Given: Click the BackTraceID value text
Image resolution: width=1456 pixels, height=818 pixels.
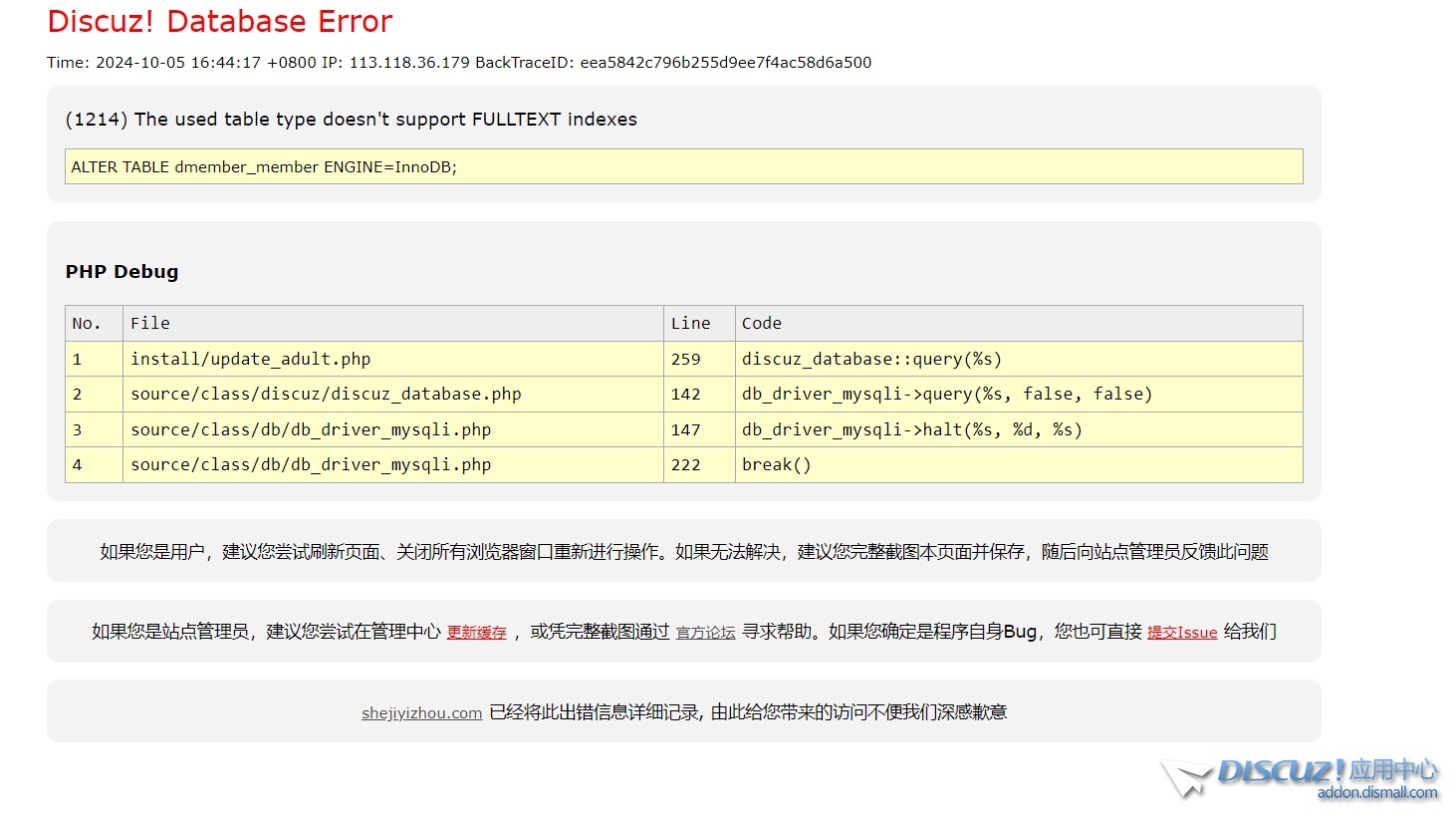Looking at the screenshot, I should (x=725, y=63).
